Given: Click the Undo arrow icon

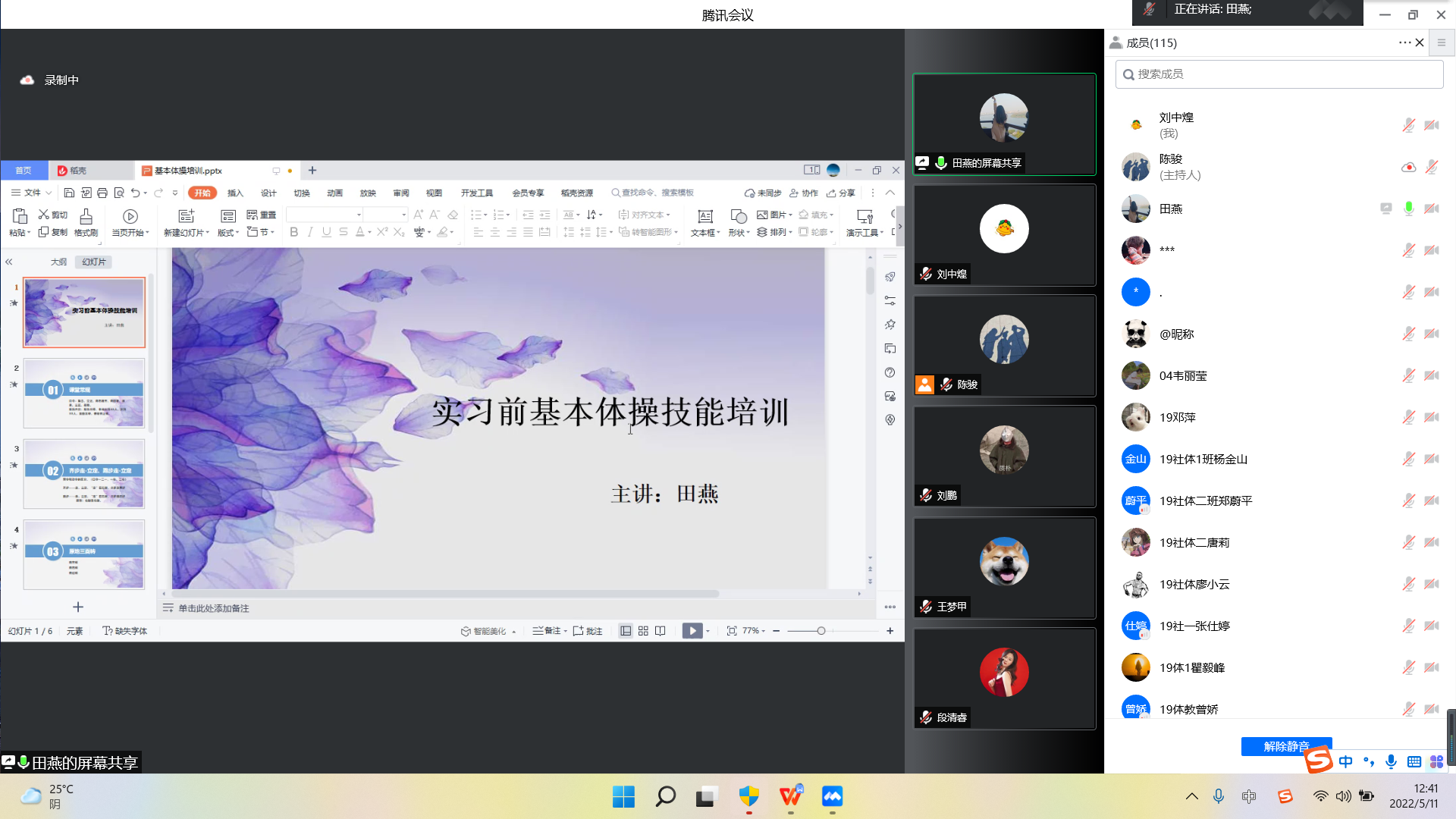Looking at the screenshot, I should (135, 193).
